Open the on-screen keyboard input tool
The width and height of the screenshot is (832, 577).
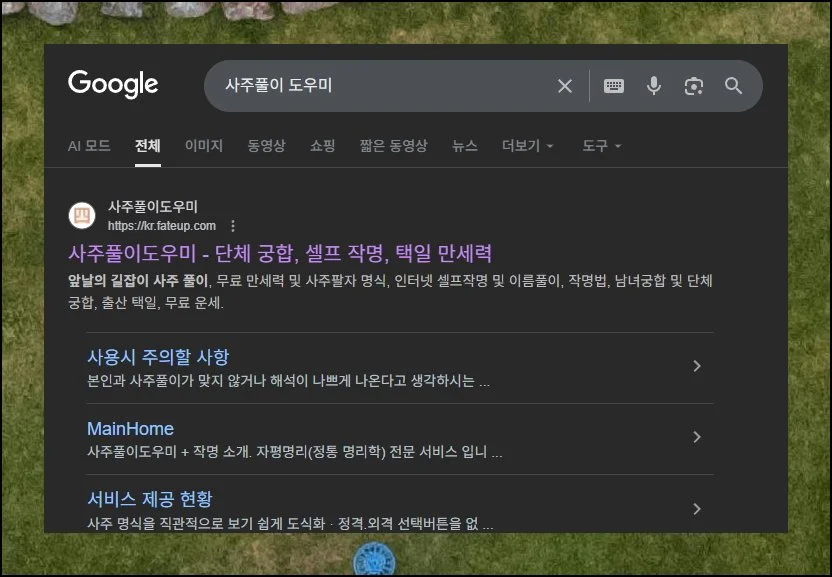coord(614,86)
